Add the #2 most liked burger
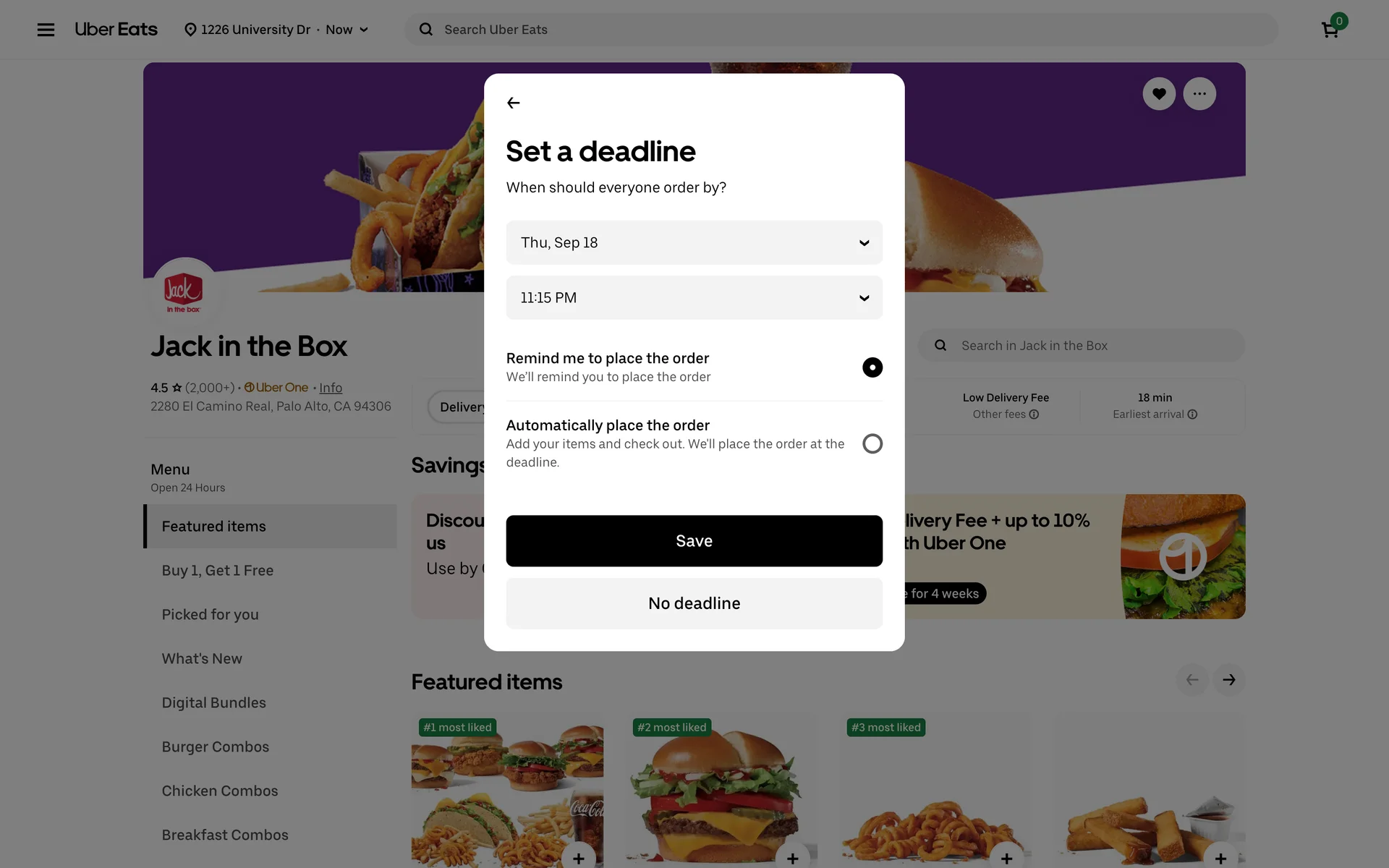 pyautogui.click(x=792, y=857)
